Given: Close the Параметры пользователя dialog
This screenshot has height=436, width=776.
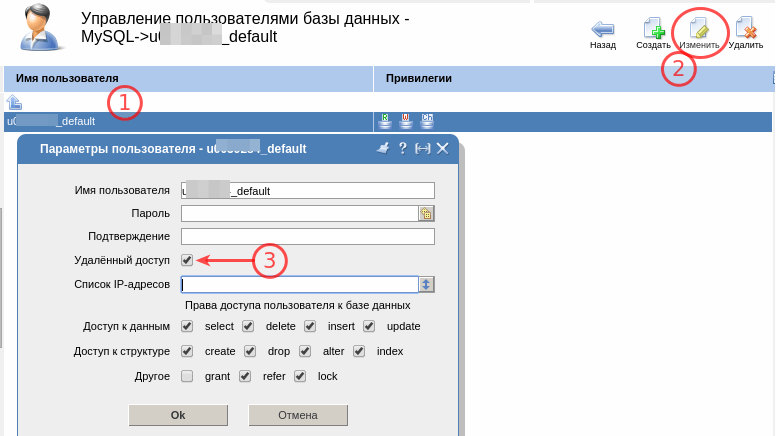Looking at the screenshot, I should coord(443,148).
